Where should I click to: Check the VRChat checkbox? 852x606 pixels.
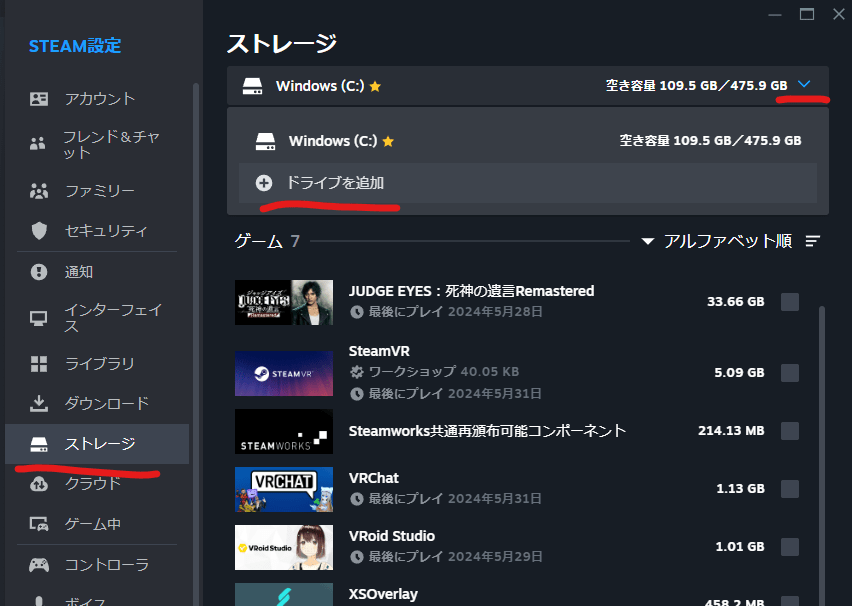coord(790,489)
